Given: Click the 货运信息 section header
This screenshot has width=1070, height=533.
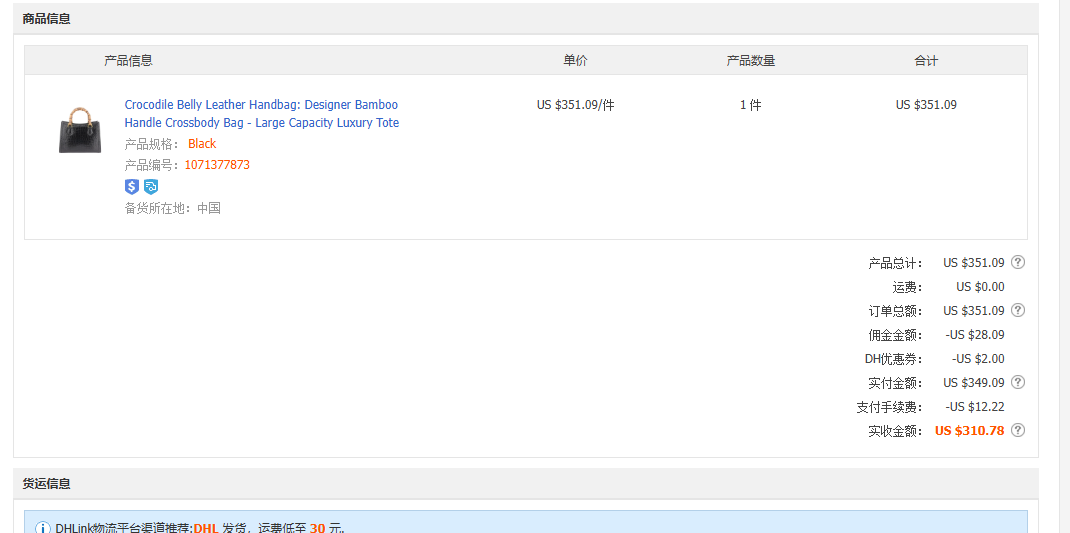Looking at the screenshot, I should pyautogui.click(x=47, y=484).
